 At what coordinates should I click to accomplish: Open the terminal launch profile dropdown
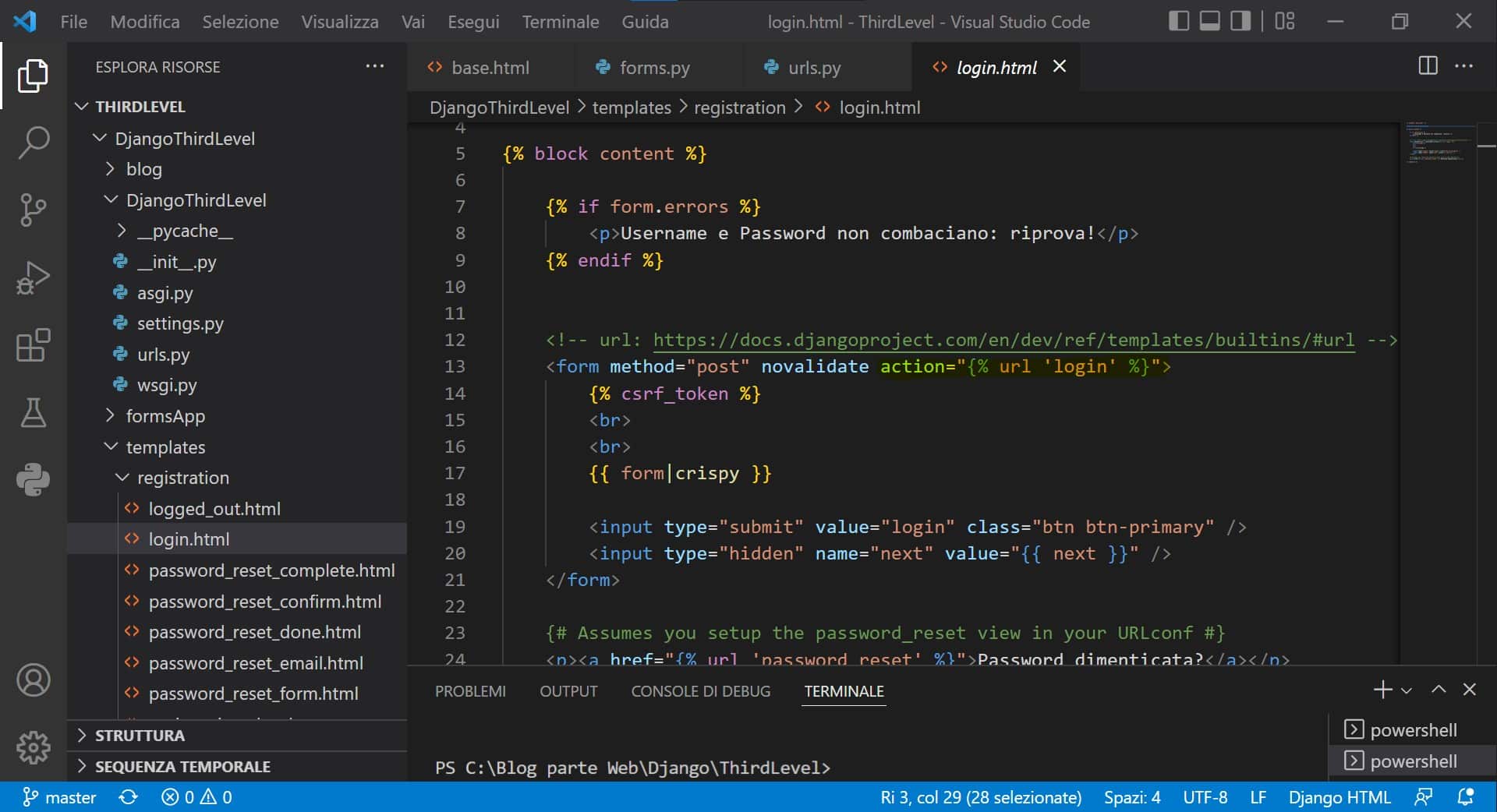point(1407,690)
